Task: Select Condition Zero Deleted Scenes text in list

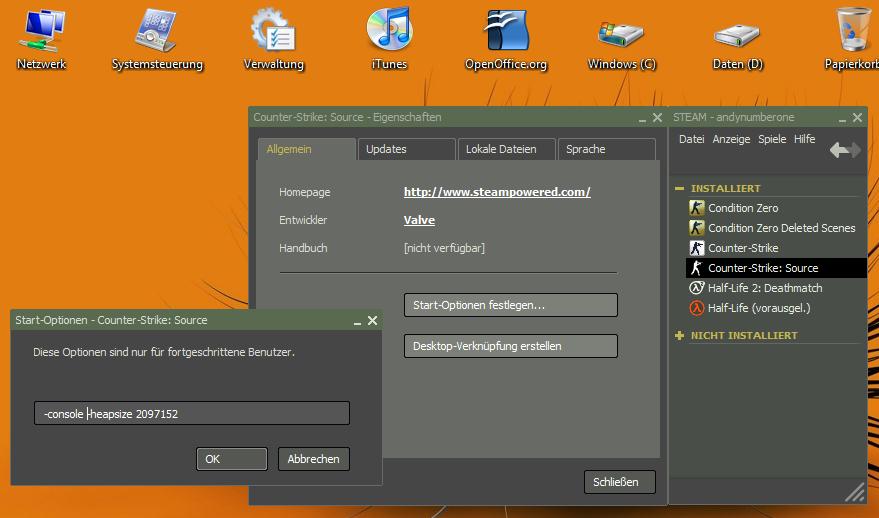Action: pos(781,228)
